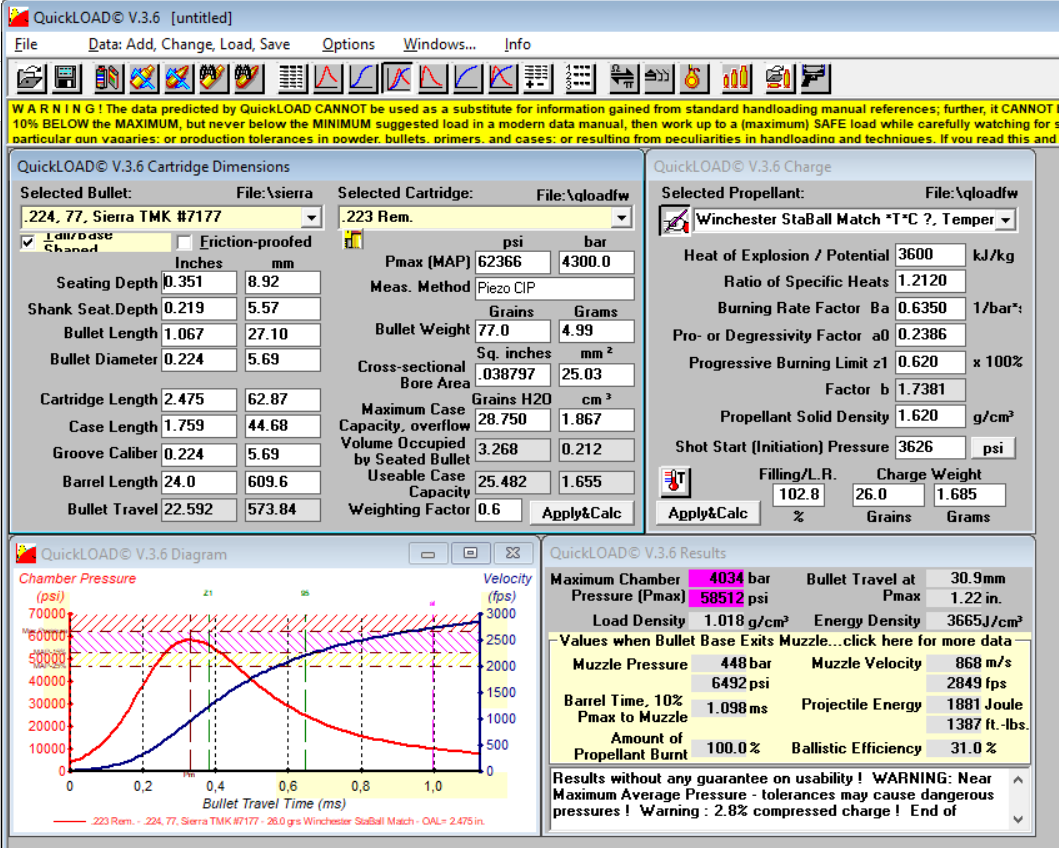
Task: Click the Propellant Solid Density field
Action: click(x=930, y=416)
